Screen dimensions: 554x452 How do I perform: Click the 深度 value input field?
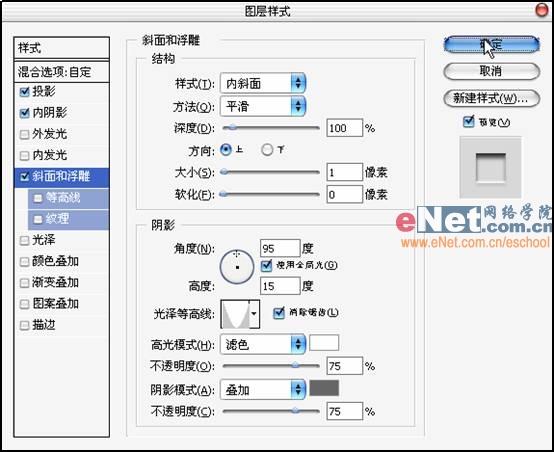pos(344,128)
